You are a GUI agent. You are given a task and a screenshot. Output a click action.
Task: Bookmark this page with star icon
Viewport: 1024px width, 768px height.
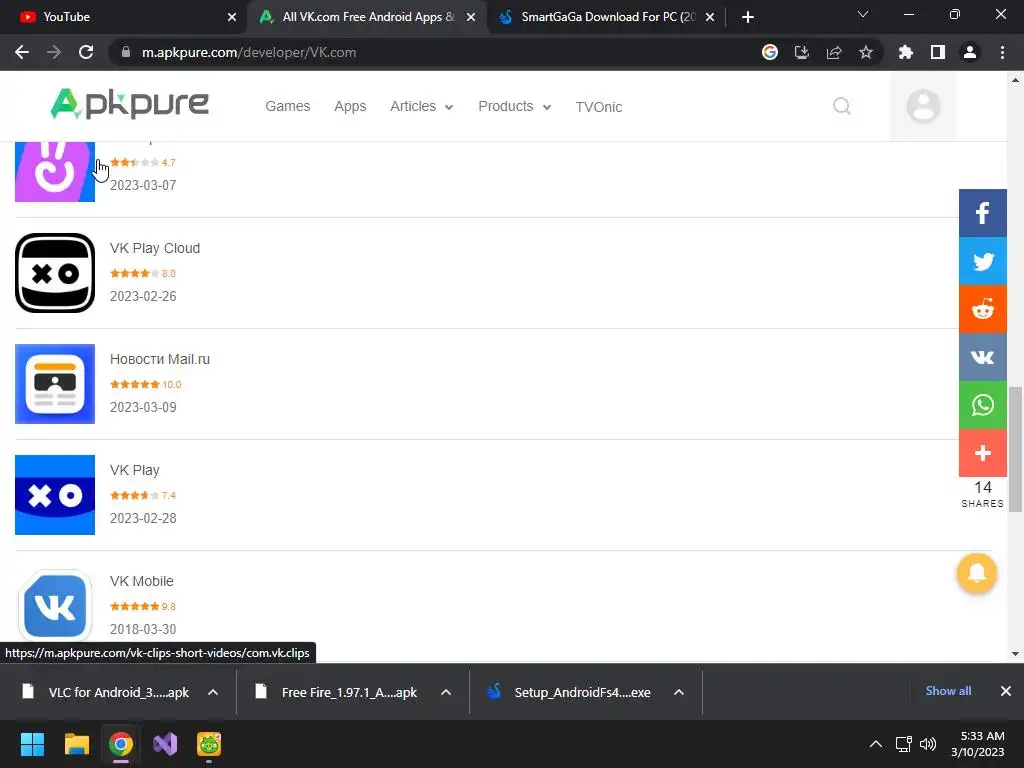[x=865, y=52]
